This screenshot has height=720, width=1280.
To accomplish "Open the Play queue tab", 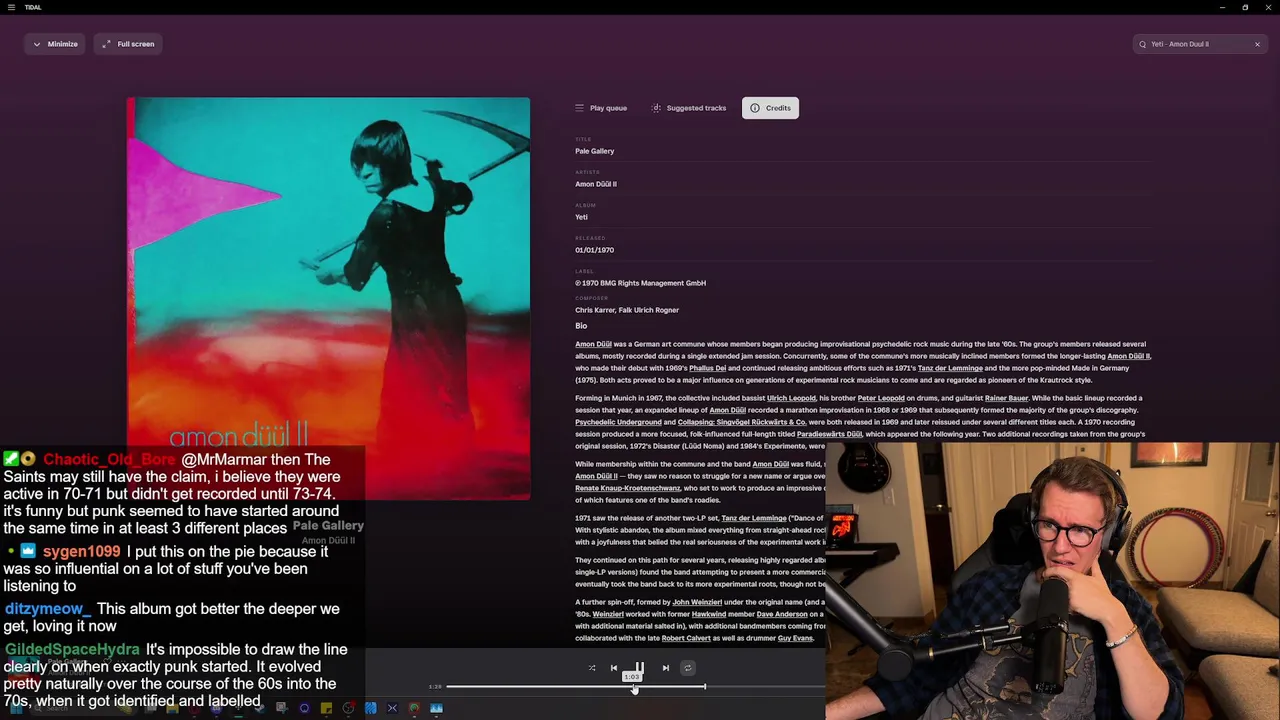I will (601, 108).
